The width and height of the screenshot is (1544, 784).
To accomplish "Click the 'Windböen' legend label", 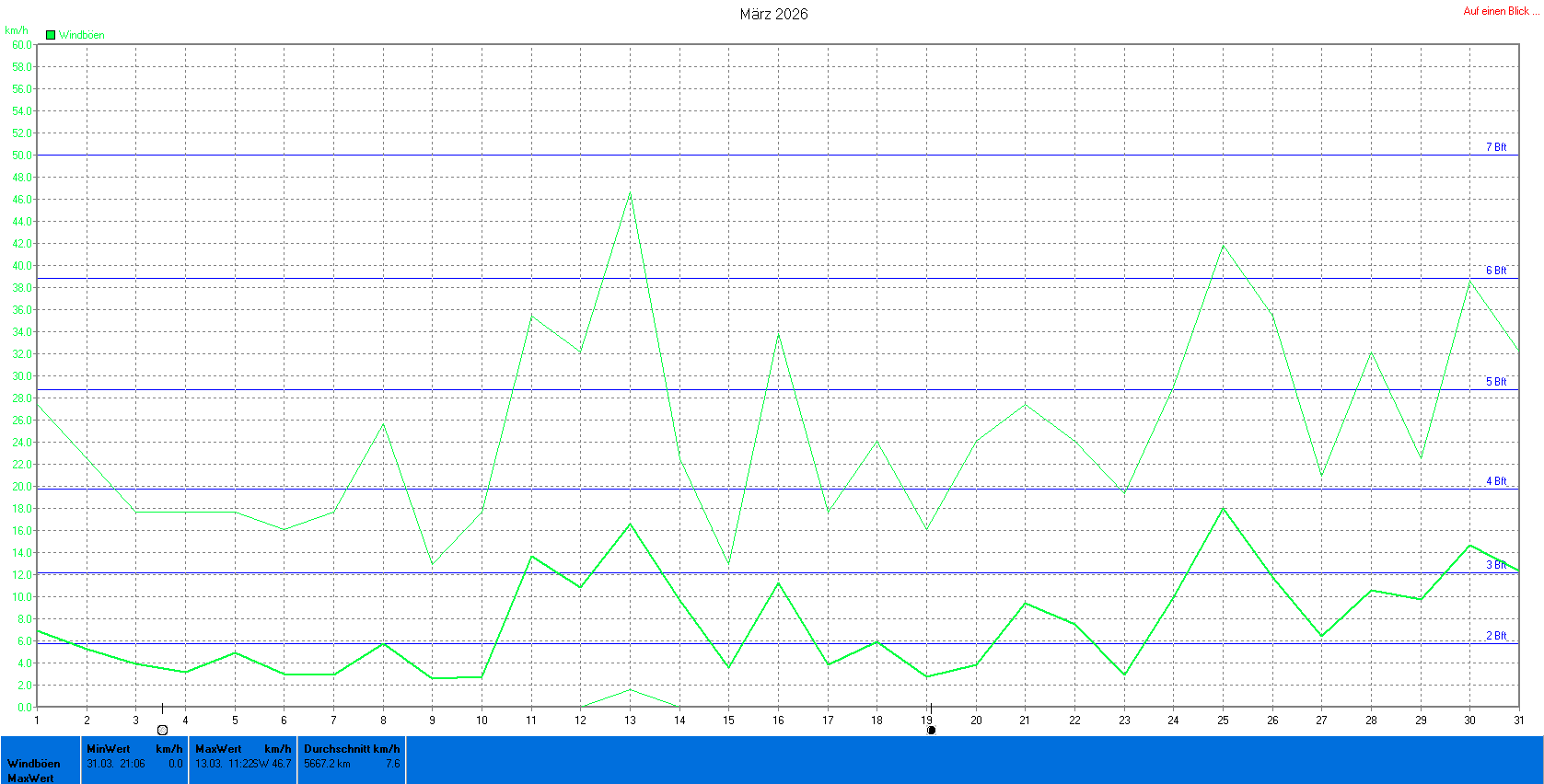I will click(x=82, y=35).
